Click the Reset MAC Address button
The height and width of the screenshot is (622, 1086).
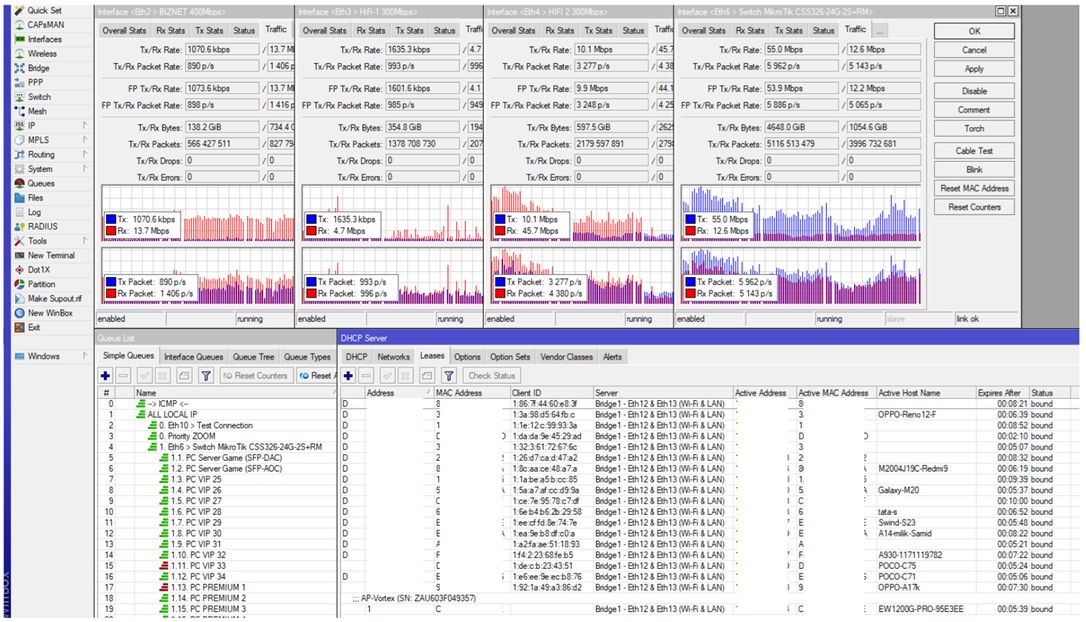point(974,188)
